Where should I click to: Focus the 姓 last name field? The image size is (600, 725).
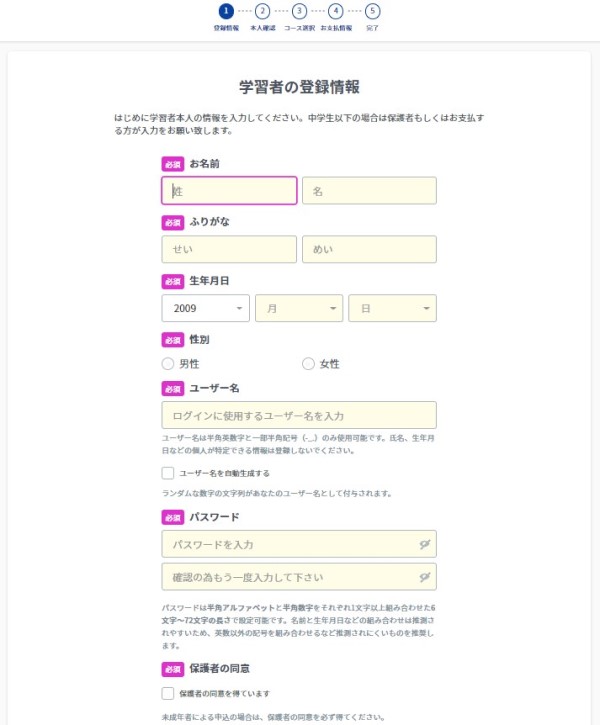click(229, 190)
